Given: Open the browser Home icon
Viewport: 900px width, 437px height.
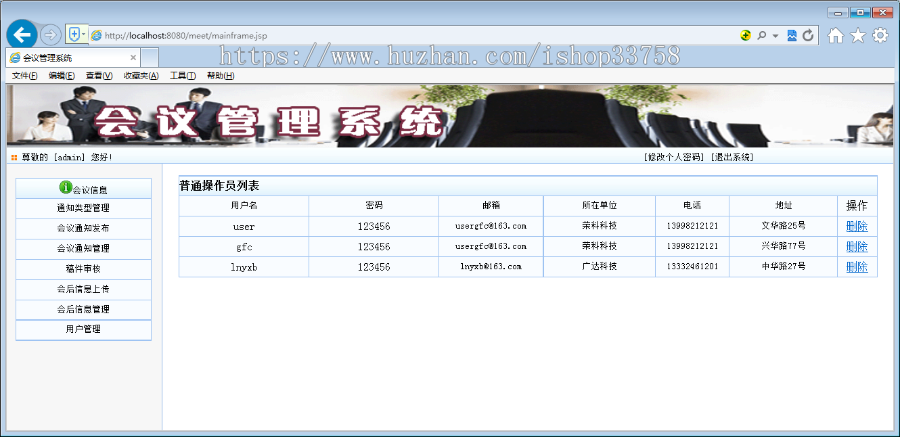Looking at the screenshot, I should point(836,36).
